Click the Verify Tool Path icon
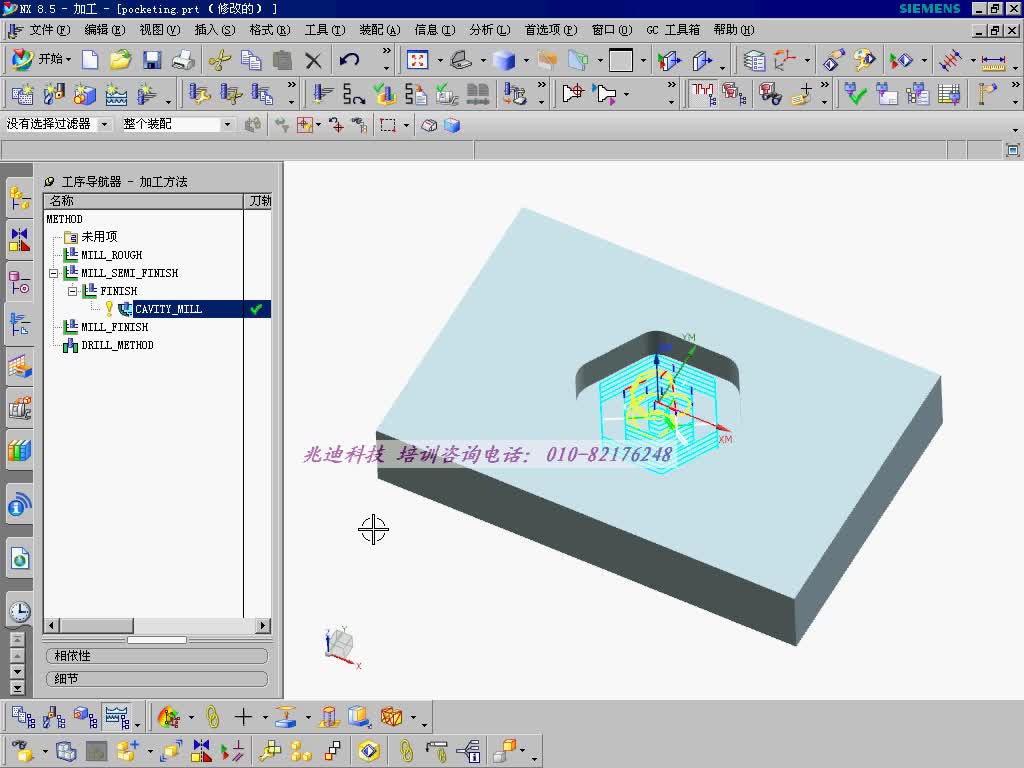Image resolution: width=1024 pixels, height=768 pixels. pyautogui.click(x=385, y=94)
